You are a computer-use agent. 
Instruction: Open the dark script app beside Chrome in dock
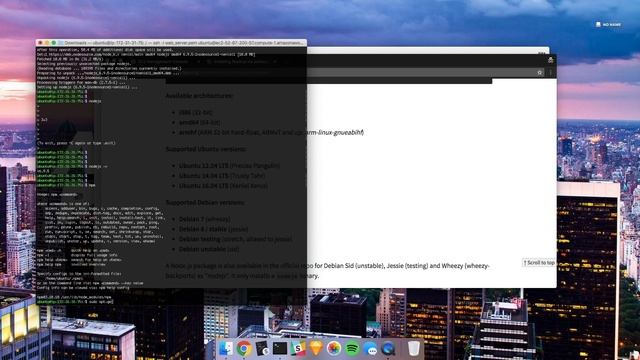click(x=262, y=348)
